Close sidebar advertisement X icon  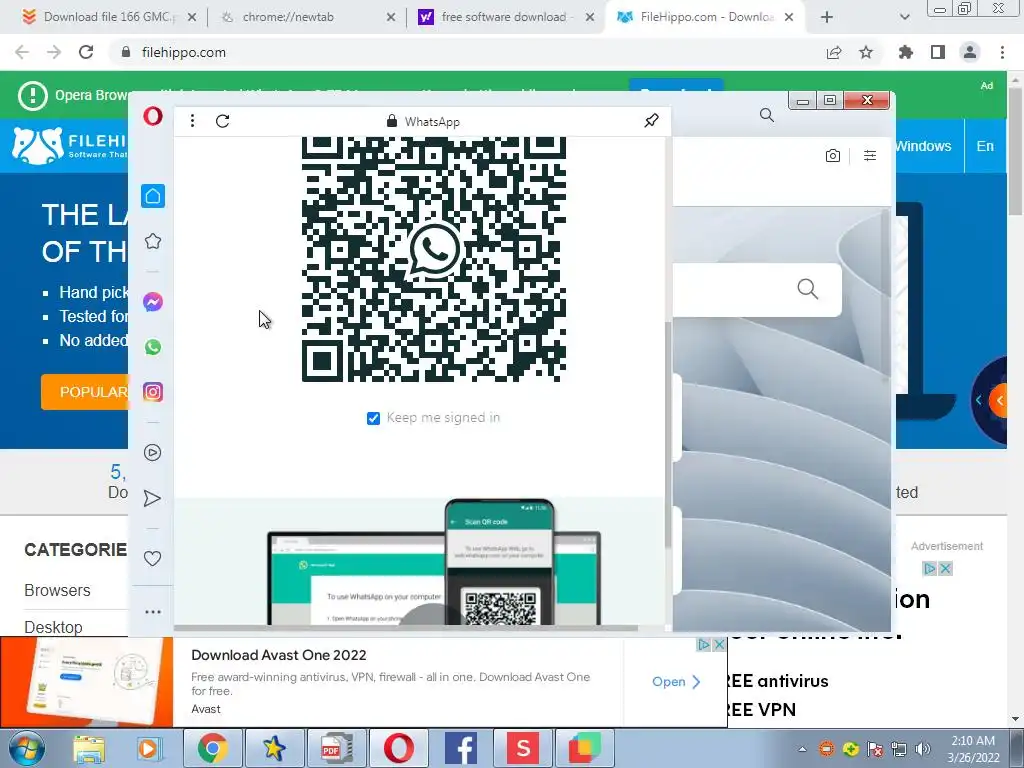(x=945, y=569)
